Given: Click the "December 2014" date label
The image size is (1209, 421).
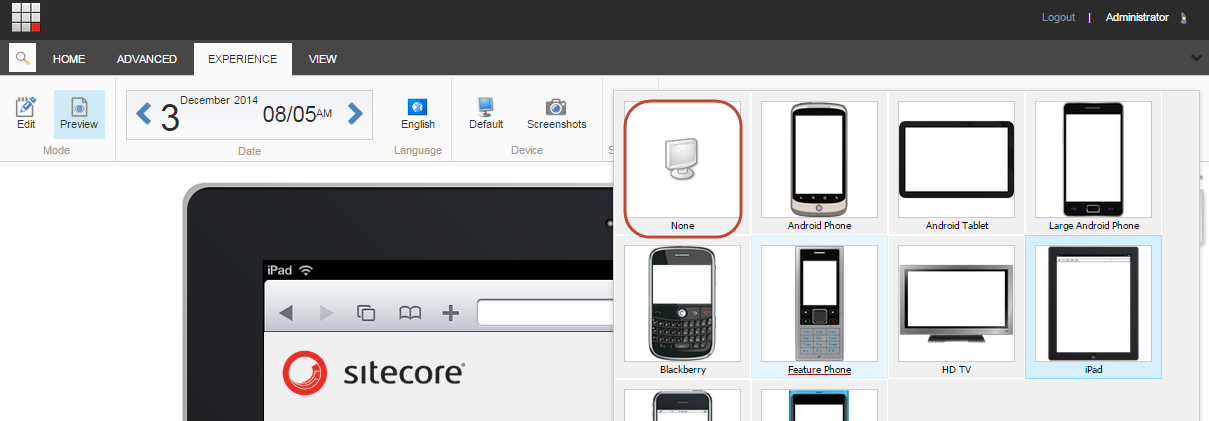Looking at the screenshot, I should tap(219, 101).
